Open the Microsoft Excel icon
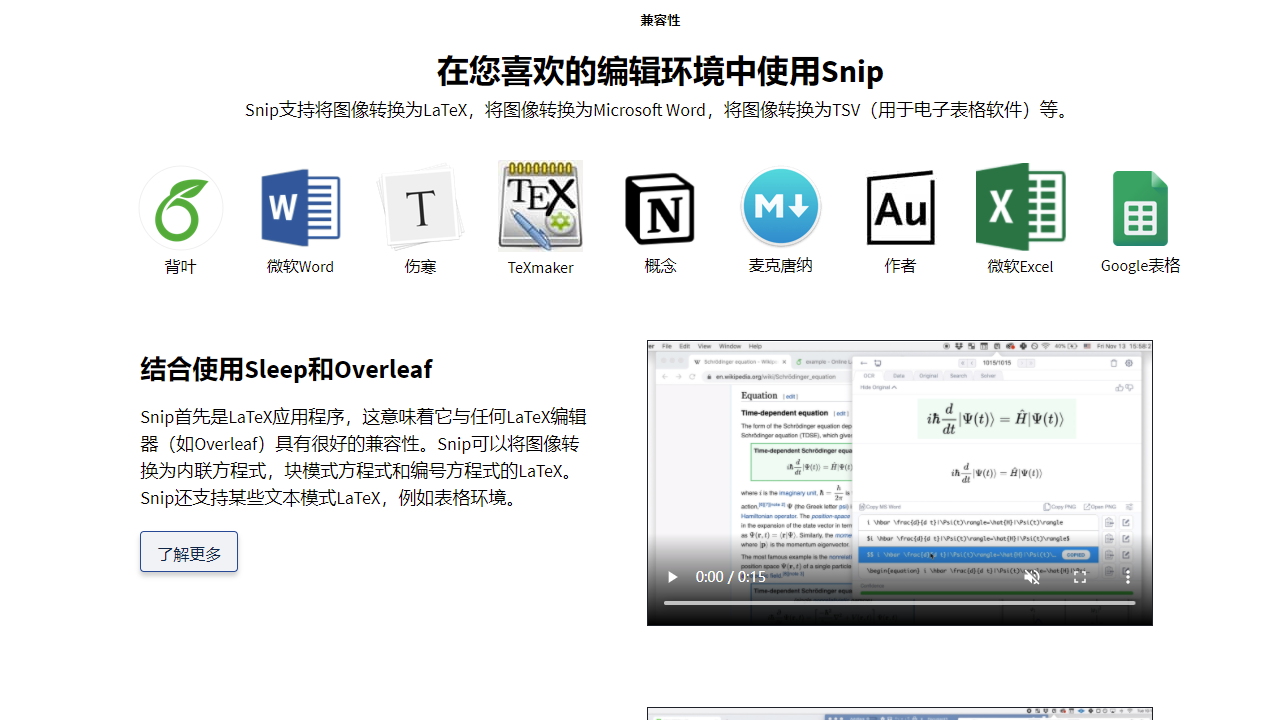Viewport: 1280px width, 720px height. (1020, 207)
